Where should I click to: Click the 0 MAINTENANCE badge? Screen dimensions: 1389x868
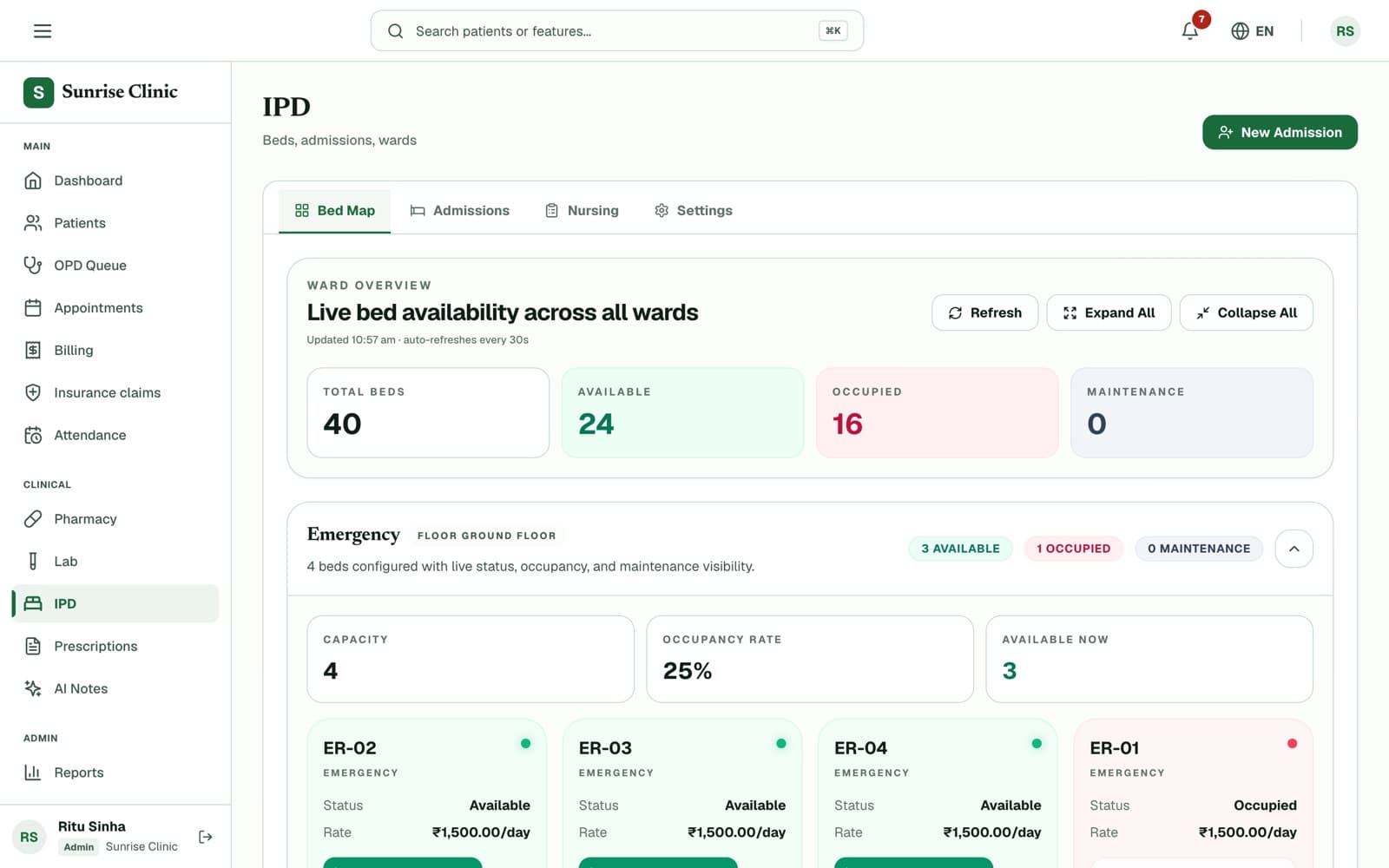[1199, 549]
